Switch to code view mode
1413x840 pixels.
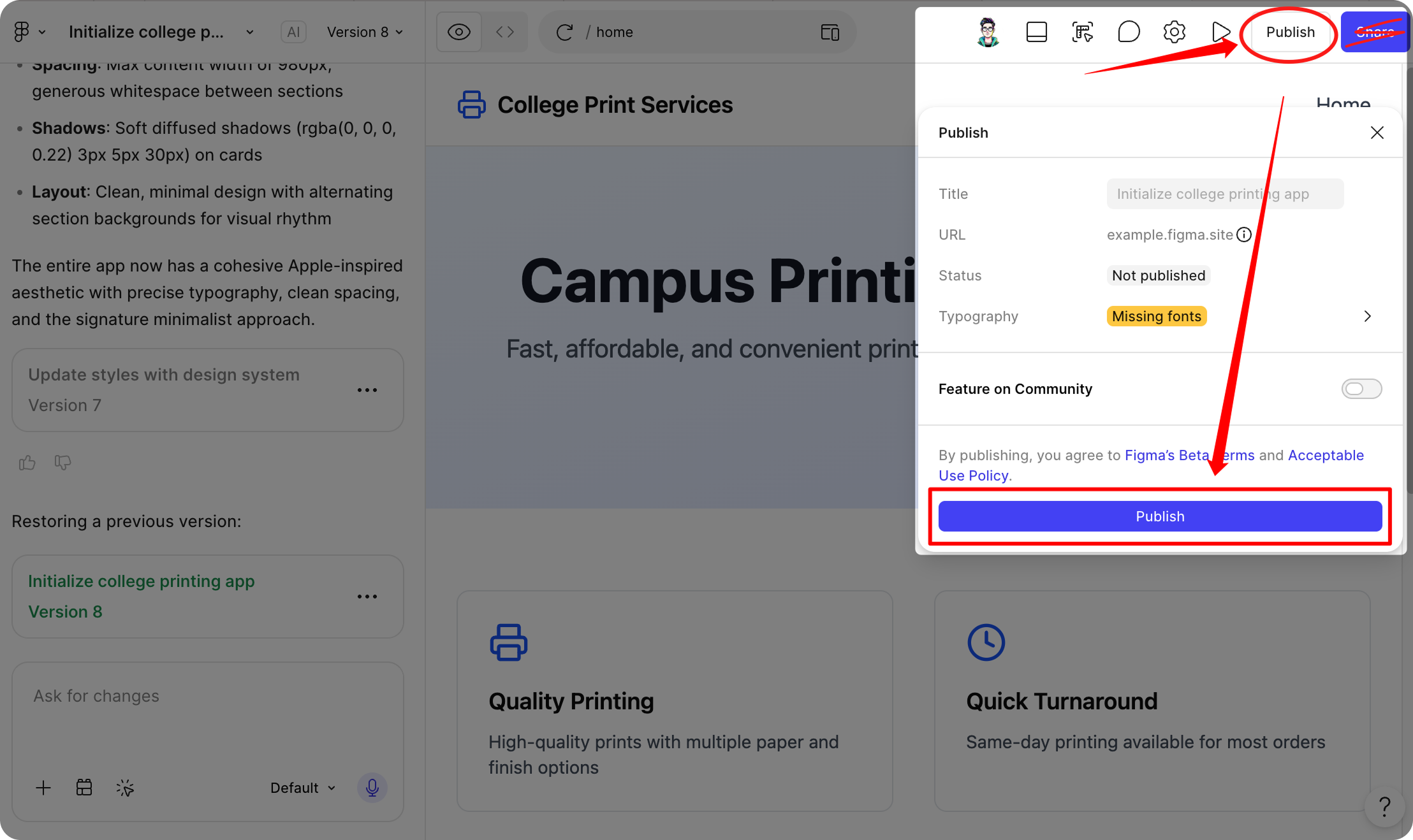505,32
